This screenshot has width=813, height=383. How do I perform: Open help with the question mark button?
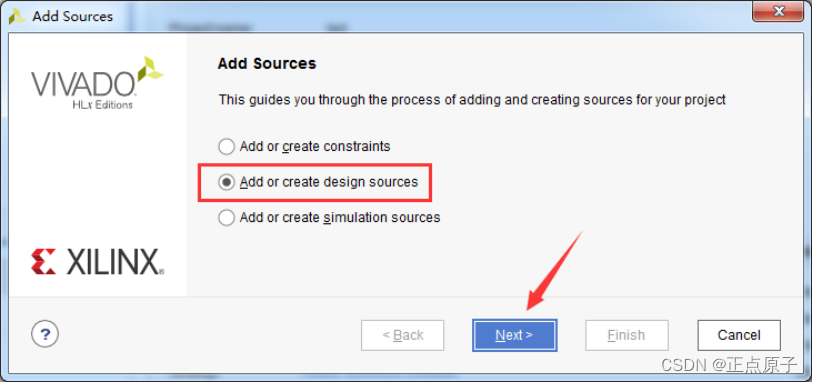point(45,335)
